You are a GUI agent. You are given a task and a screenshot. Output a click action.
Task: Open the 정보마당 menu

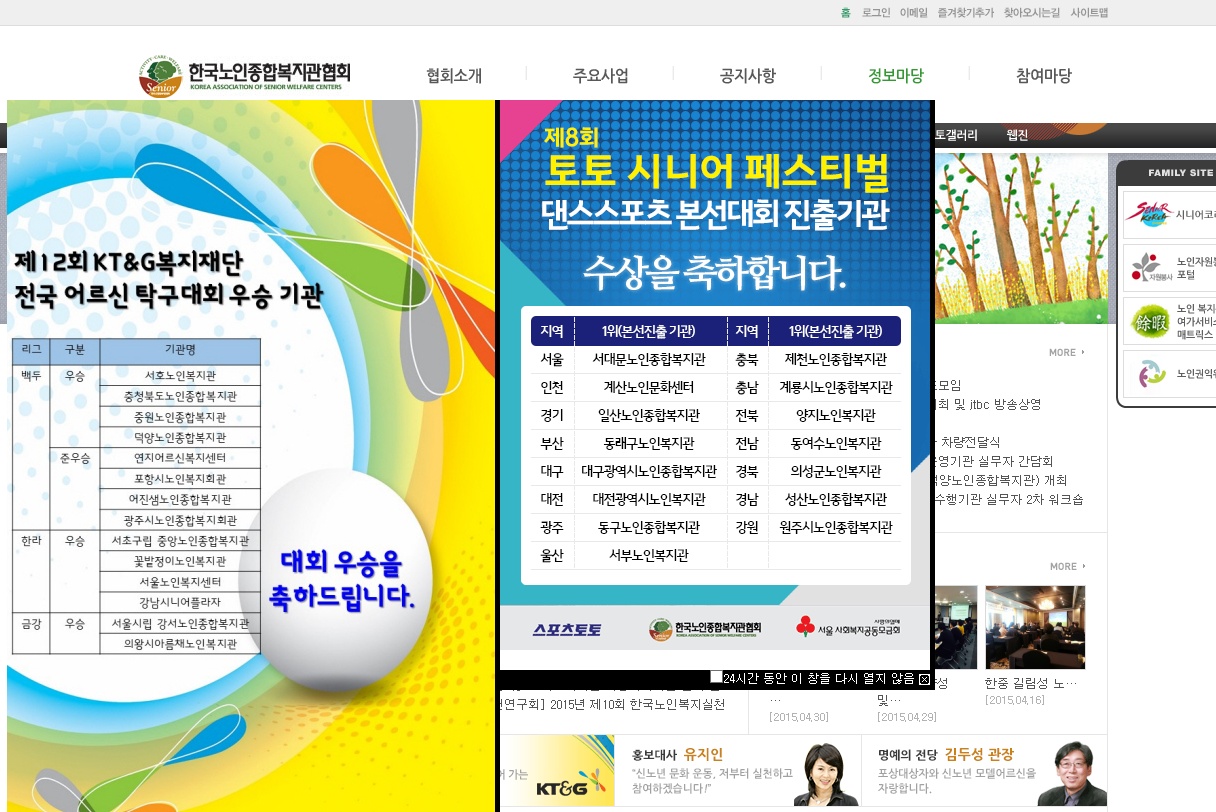(896, 76)
